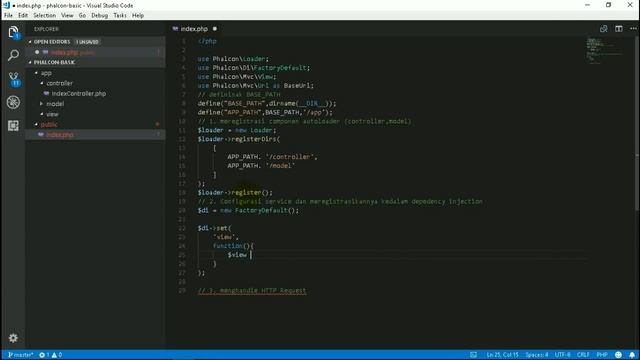Image resolution: width=640 pixels, height=360 pixels.
Task: Change language mode via PHP status item
Action: 602,355
